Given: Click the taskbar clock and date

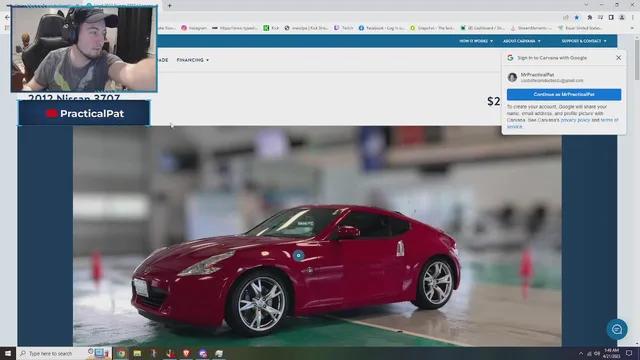Looking at the screenshot, I should pos(611,353).
